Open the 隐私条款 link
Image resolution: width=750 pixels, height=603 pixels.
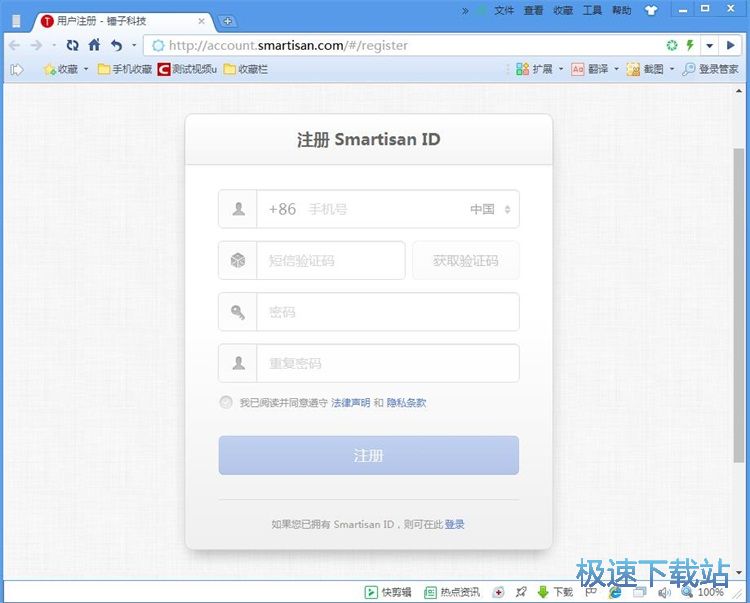pos(406,403)
